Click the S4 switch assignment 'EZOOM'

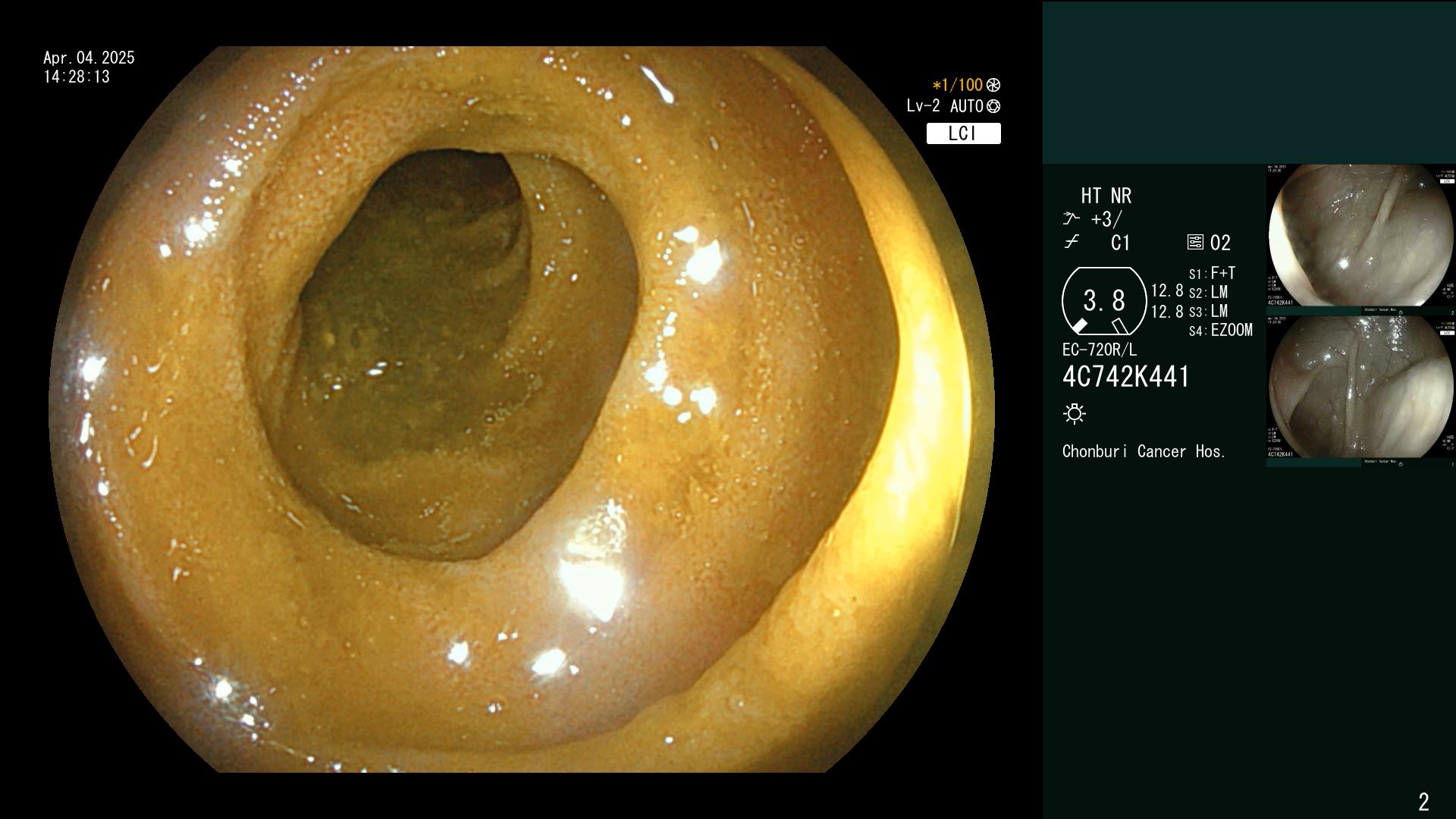click(1232, 330)
